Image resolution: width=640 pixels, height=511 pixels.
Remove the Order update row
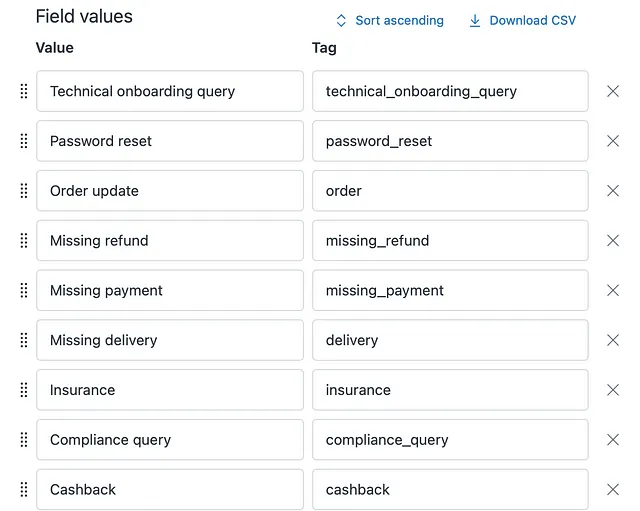(613, 191)
